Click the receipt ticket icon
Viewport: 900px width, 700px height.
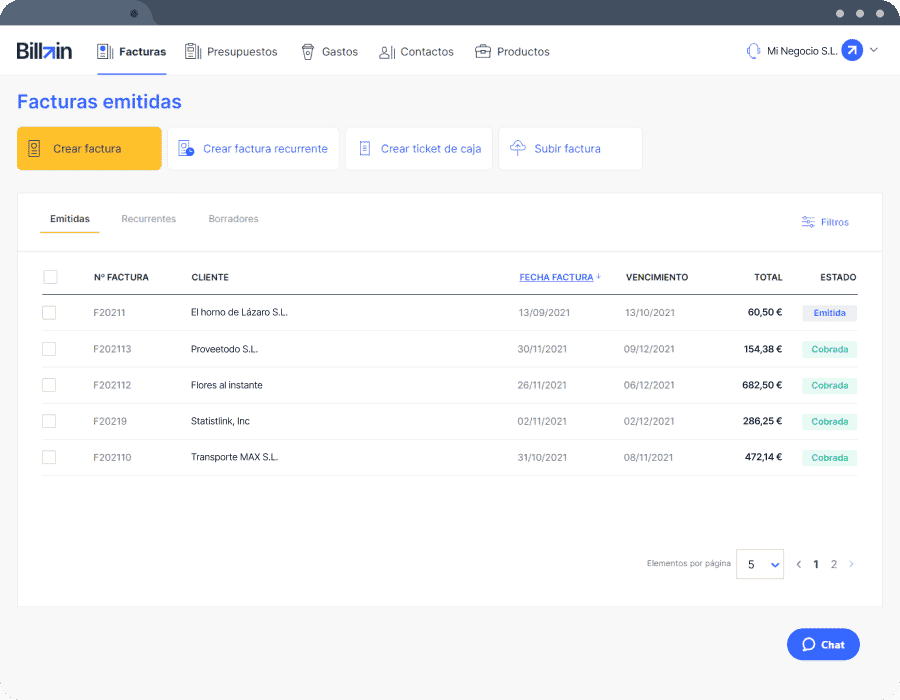click(x=364, y=149)
